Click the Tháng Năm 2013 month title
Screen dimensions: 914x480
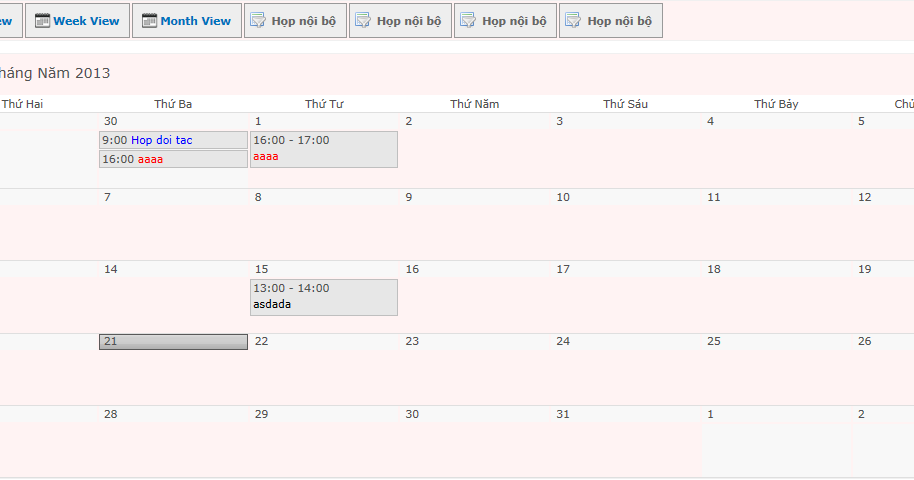(54, 73)
